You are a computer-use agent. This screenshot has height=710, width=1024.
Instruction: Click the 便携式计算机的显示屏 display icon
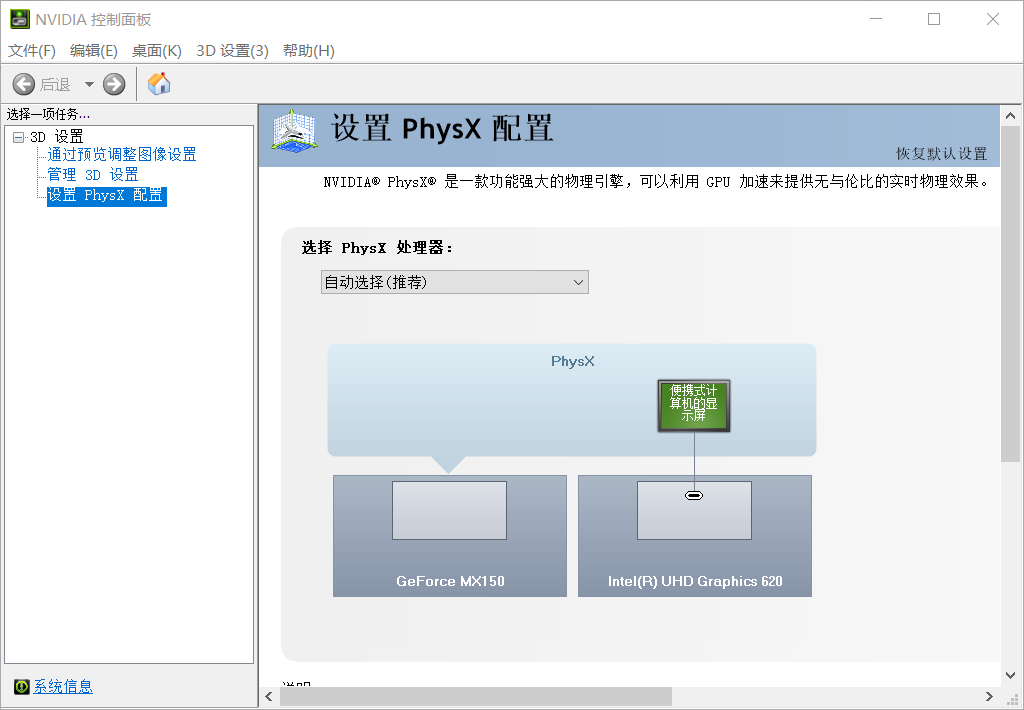(x=693, y=405)
